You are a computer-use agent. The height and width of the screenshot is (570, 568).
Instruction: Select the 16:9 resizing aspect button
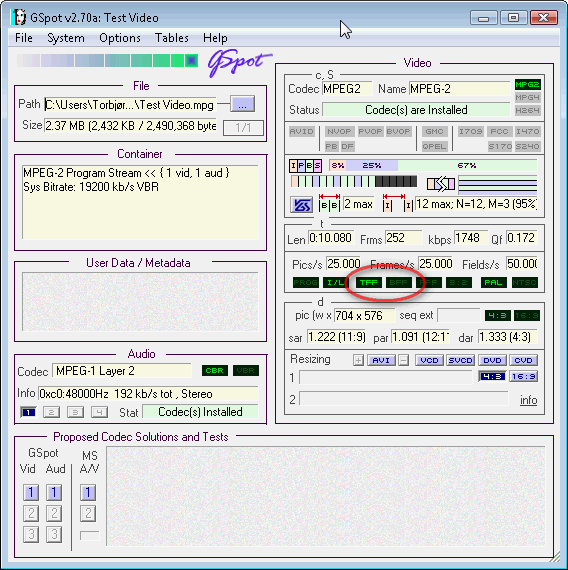tap(523, 377)
